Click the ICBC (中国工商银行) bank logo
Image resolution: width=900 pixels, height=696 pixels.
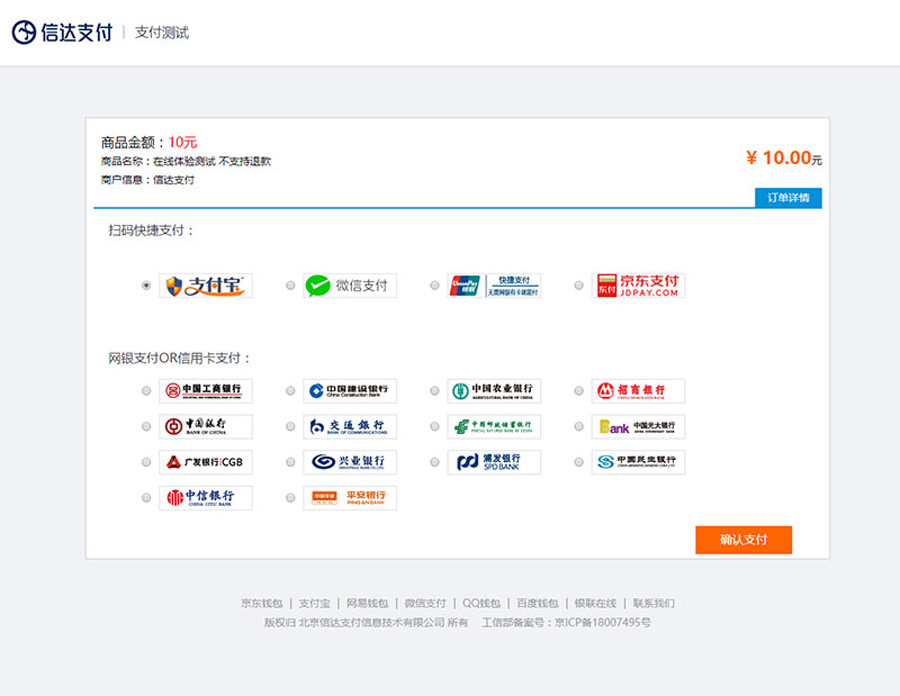click(206, 391)
